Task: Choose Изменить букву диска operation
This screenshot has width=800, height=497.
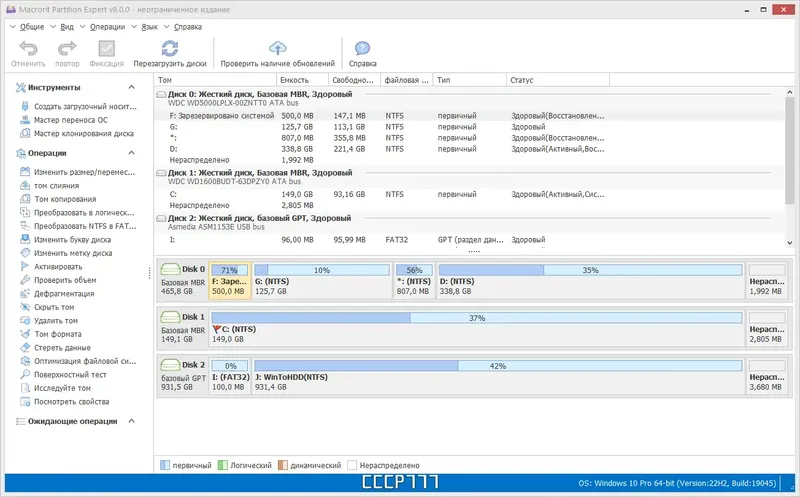Action: (x=65, y=239)
